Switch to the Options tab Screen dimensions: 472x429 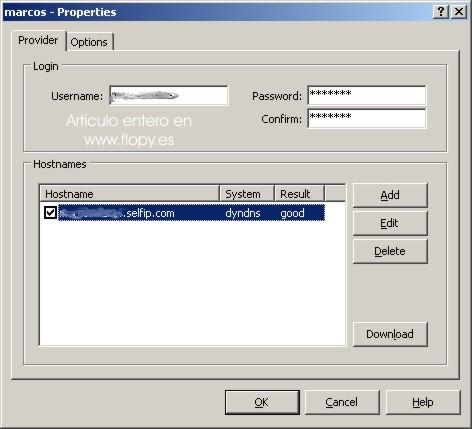pyautogui.click(x=89, y=42)
